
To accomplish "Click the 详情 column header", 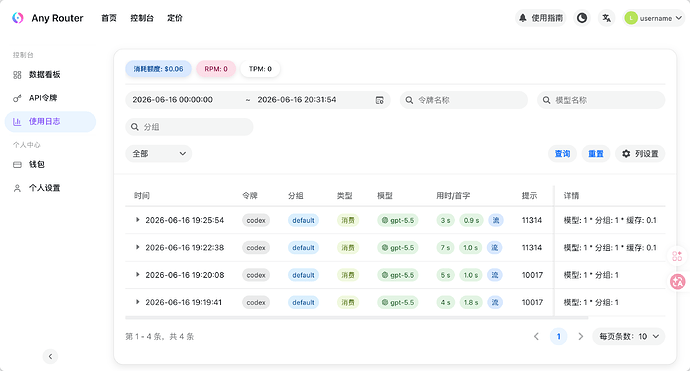I will point(572,196).
